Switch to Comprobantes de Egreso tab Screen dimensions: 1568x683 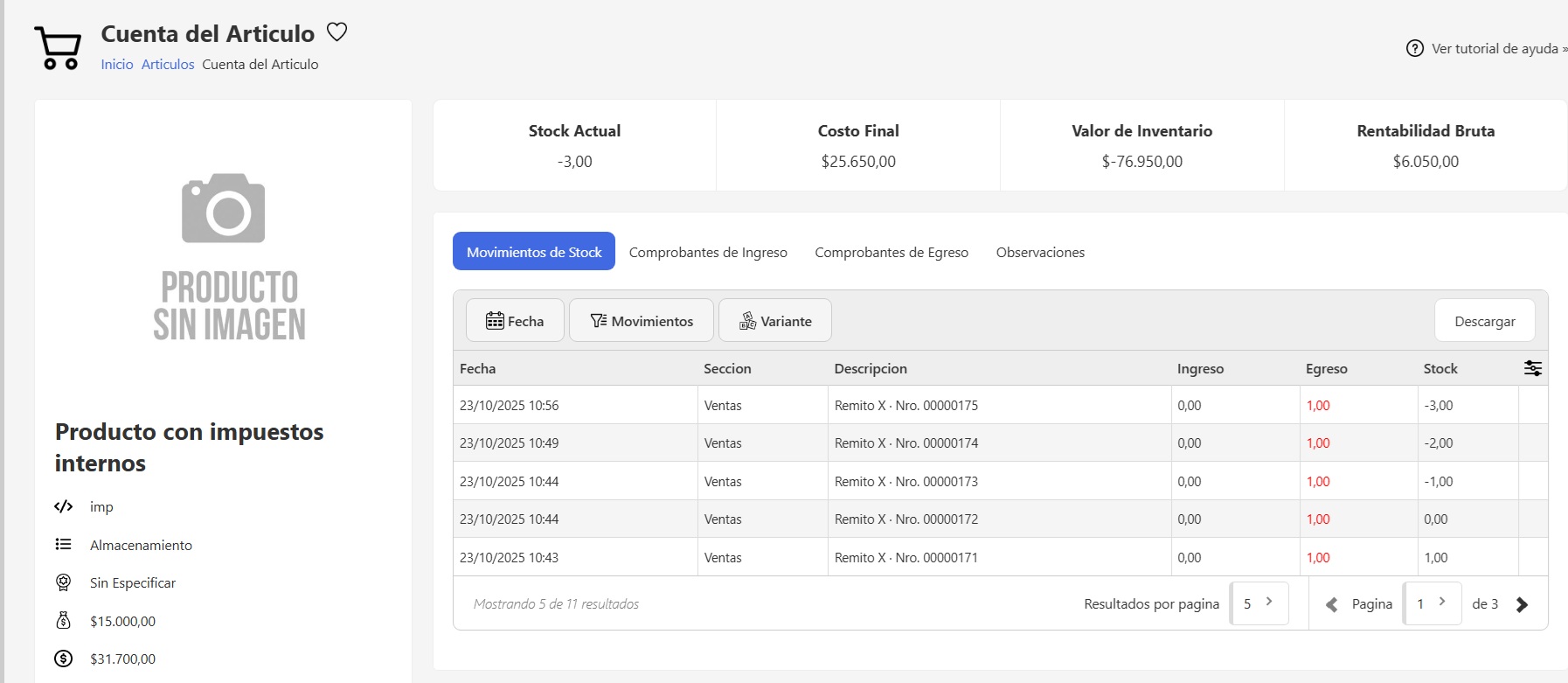click(x=892, y=252)
